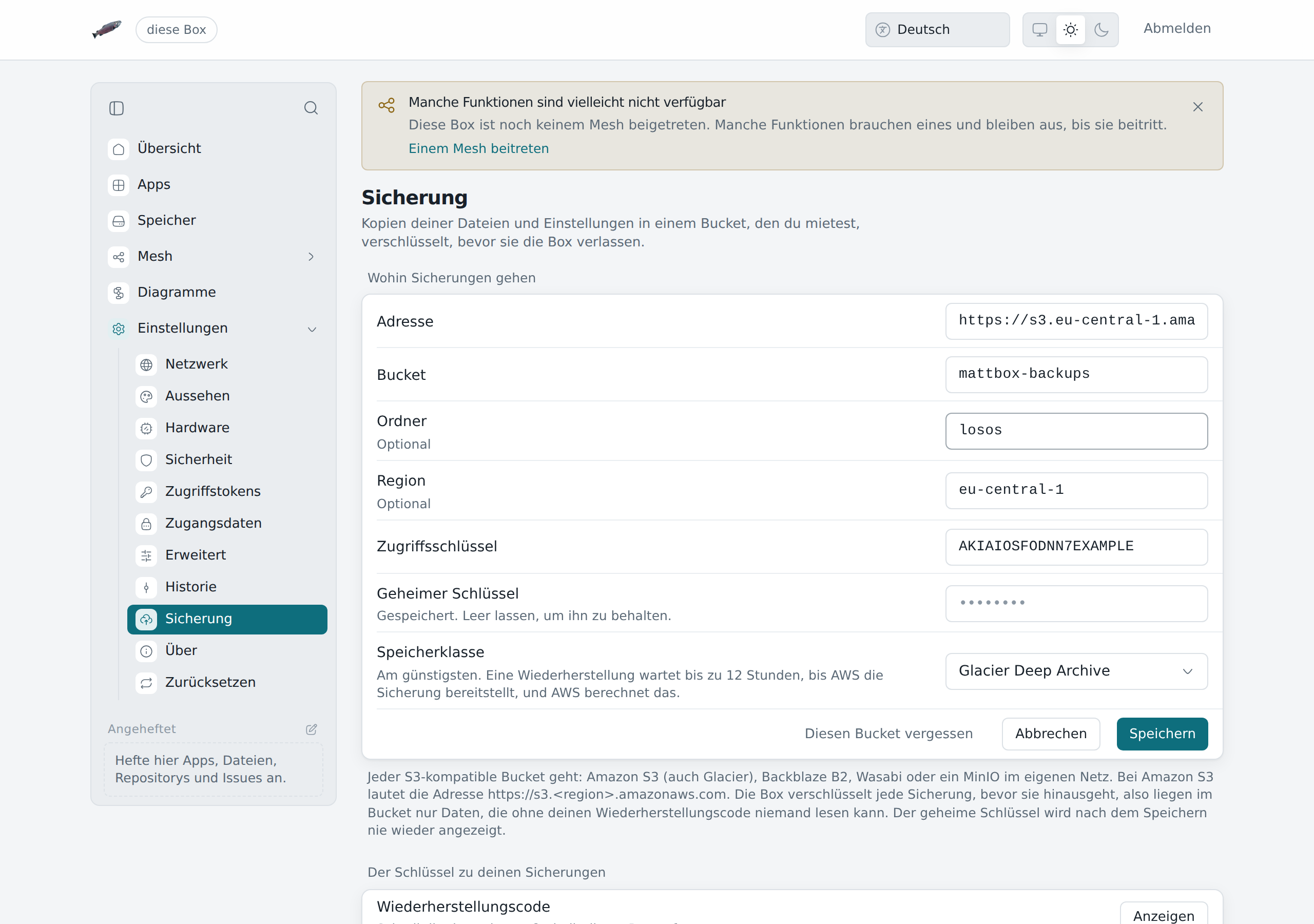Screen dimensions: 1314x924
Task: Focus the Region input field
Action: tap(1076, 491)
